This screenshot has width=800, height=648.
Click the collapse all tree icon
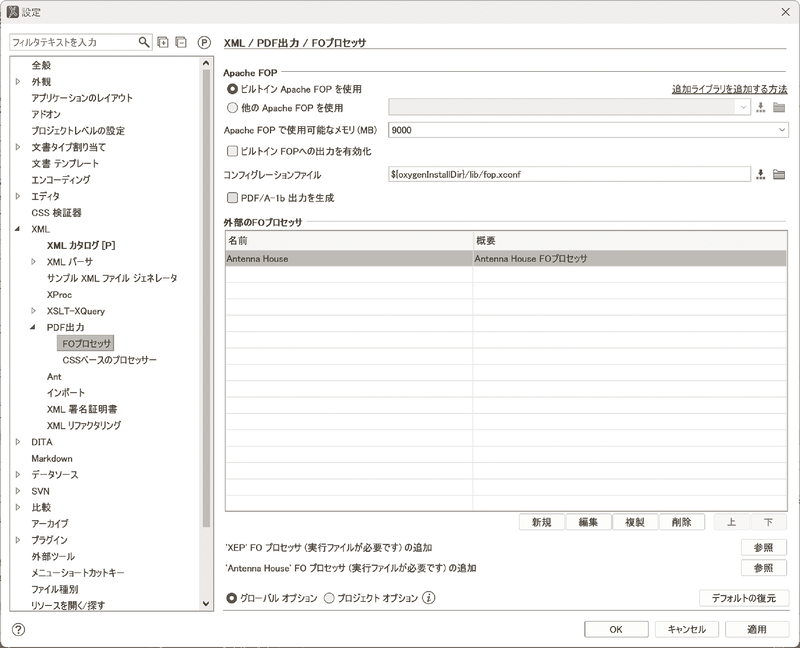pyautogui.click(x=181, y=42)
